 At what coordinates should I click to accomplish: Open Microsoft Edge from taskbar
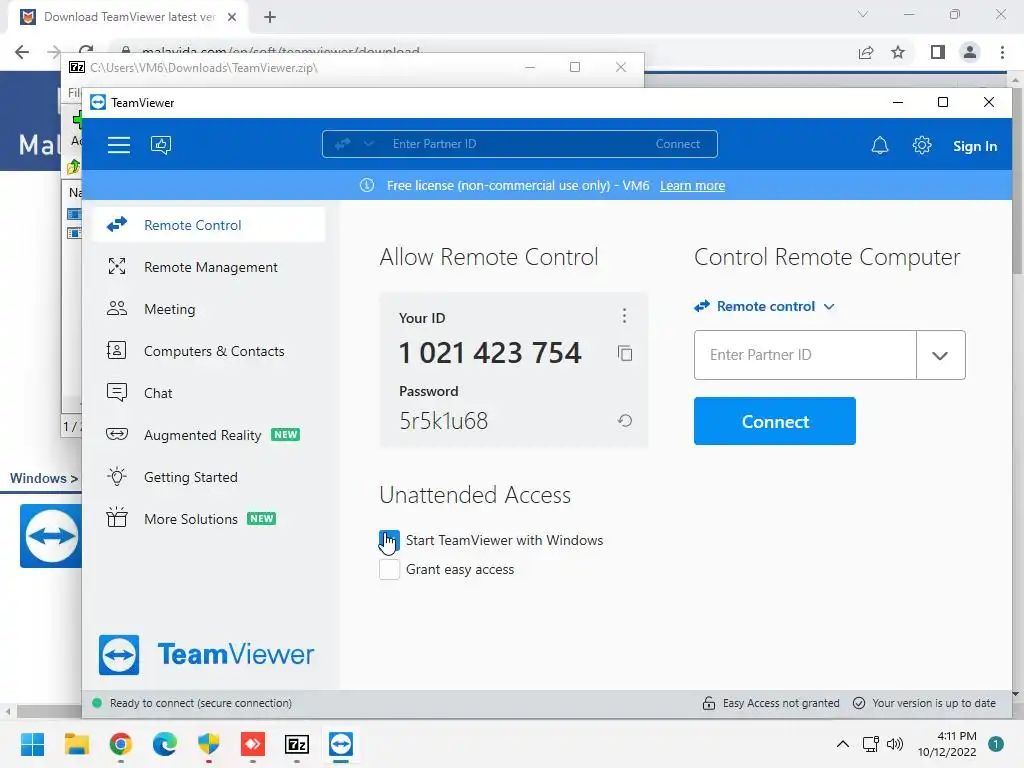(165, 744)
